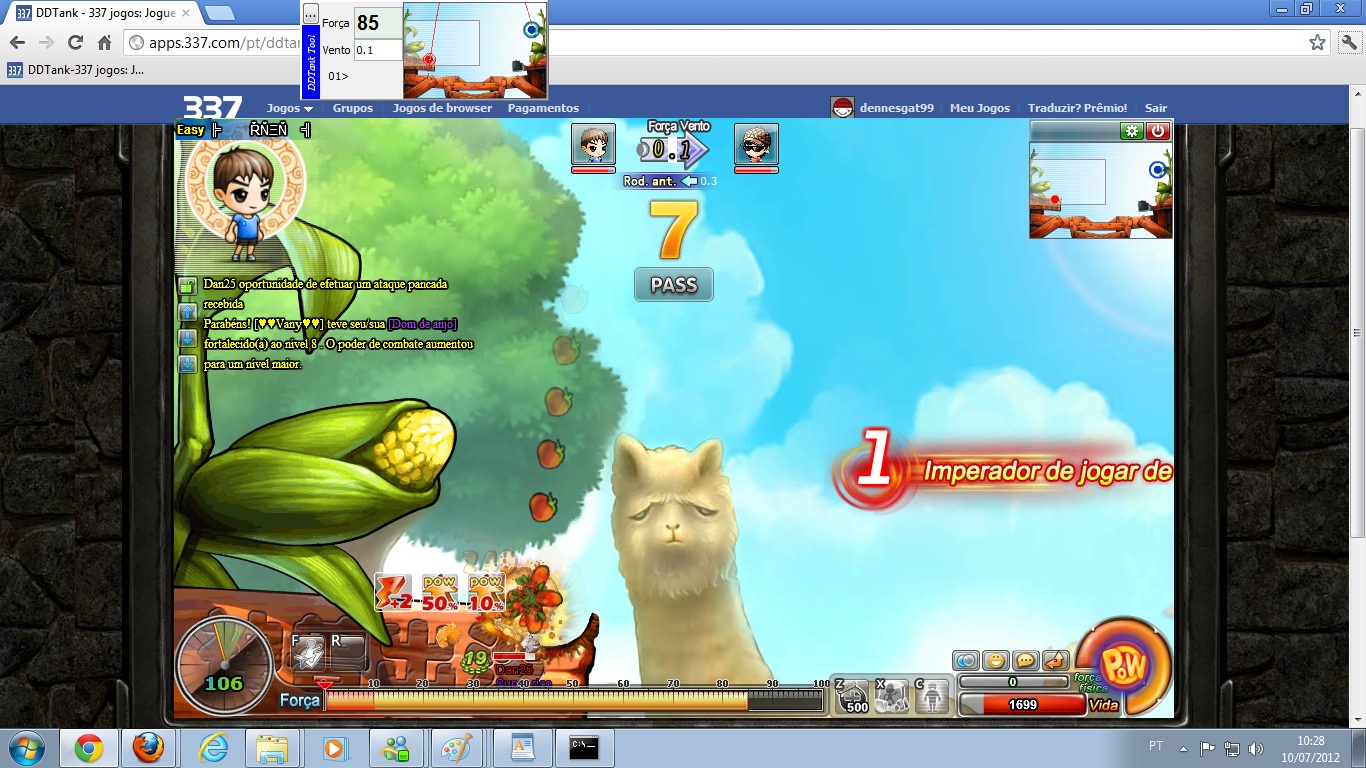The width and height of the screenshot is (1366, 768).
Task: Click the Dom de anjo chat link
Action: [423, 324]
